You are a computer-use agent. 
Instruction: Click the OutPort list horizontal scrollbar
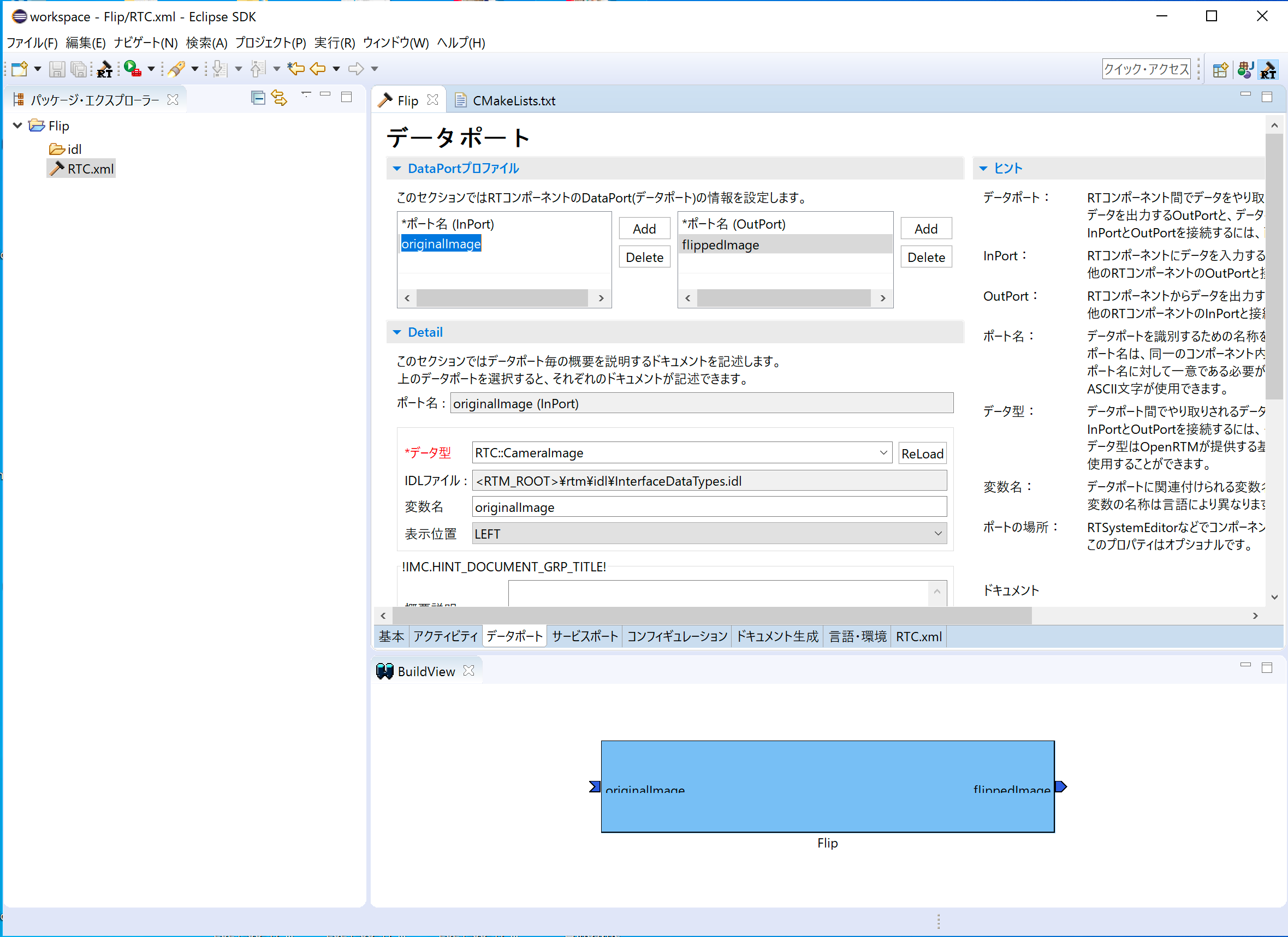tap(785, 298)
